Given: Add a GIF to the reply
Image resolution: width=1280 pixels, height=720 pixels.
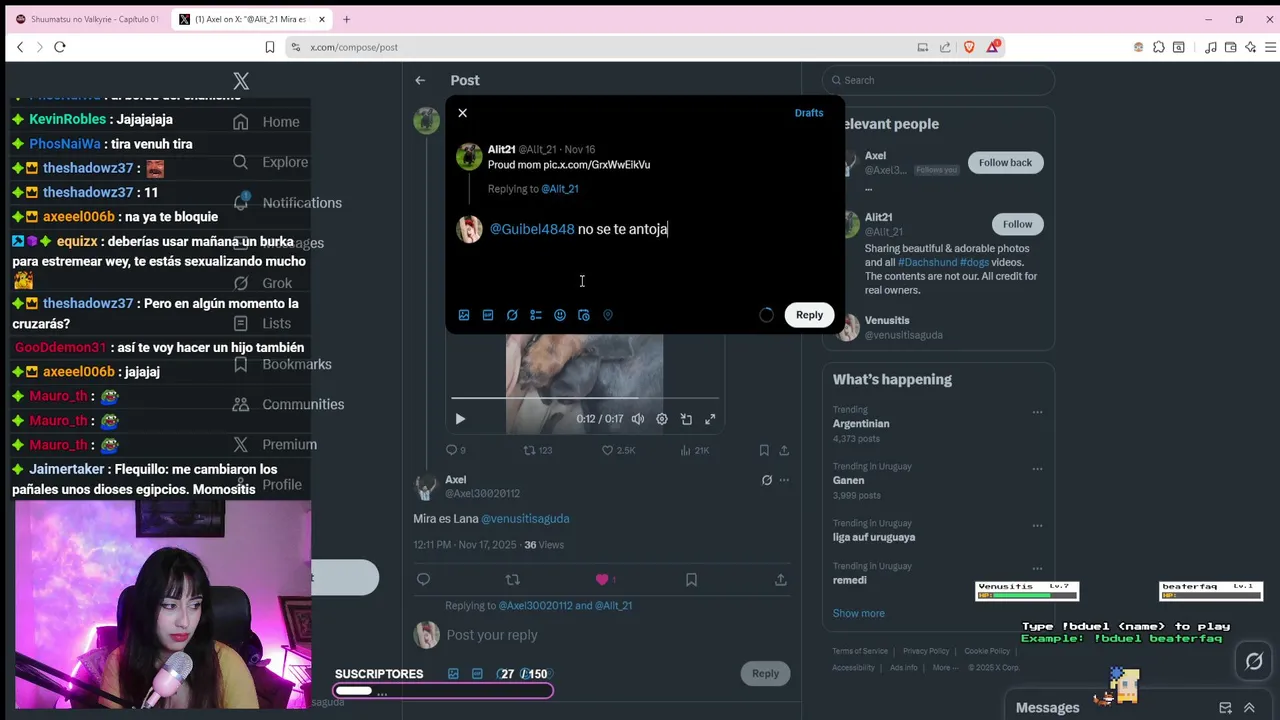Looking at the screenshot, I should tap(488, 315).
